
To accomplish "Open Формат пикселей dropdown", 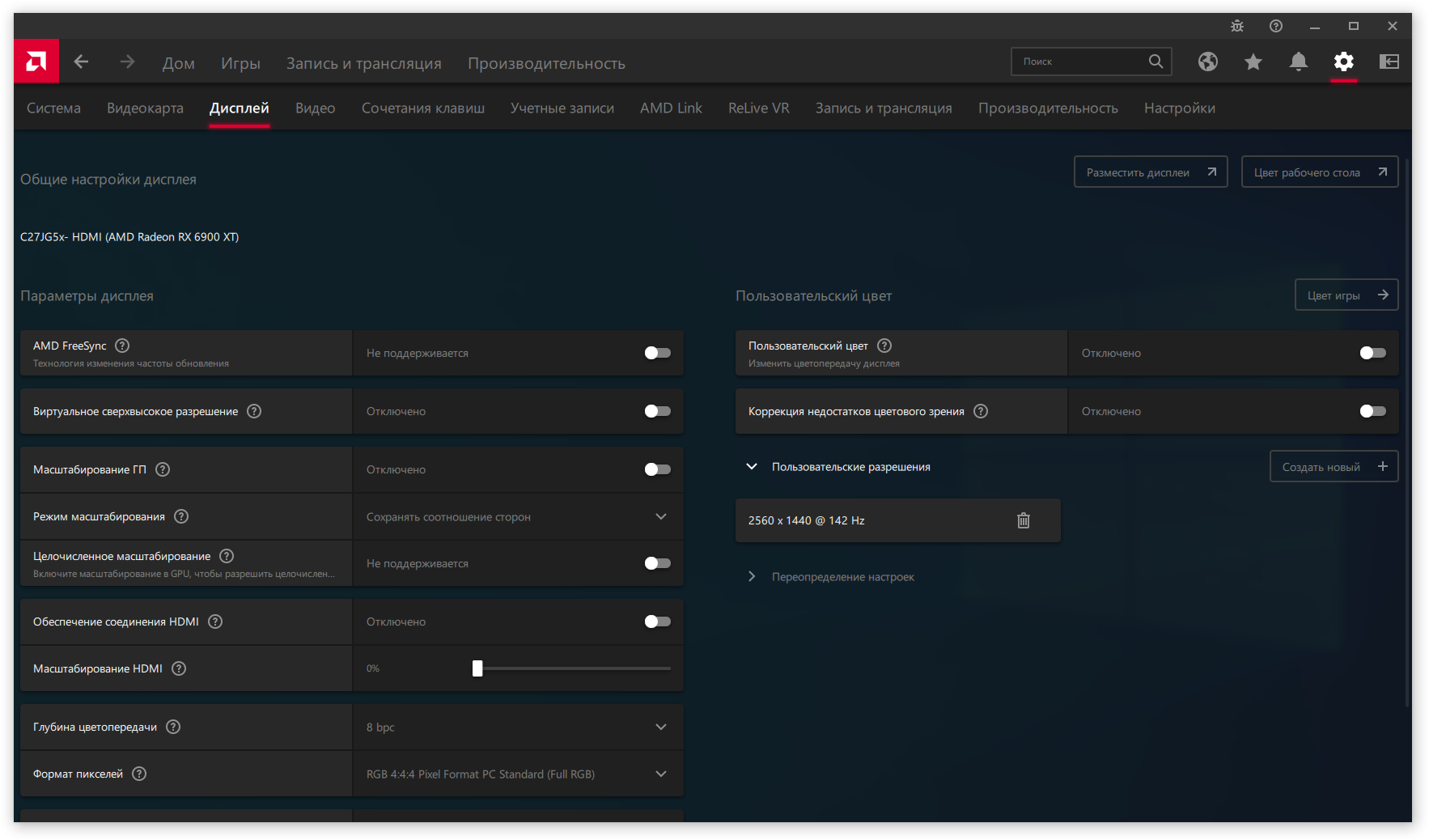I will pyautogui.click(x=518, y=774).
